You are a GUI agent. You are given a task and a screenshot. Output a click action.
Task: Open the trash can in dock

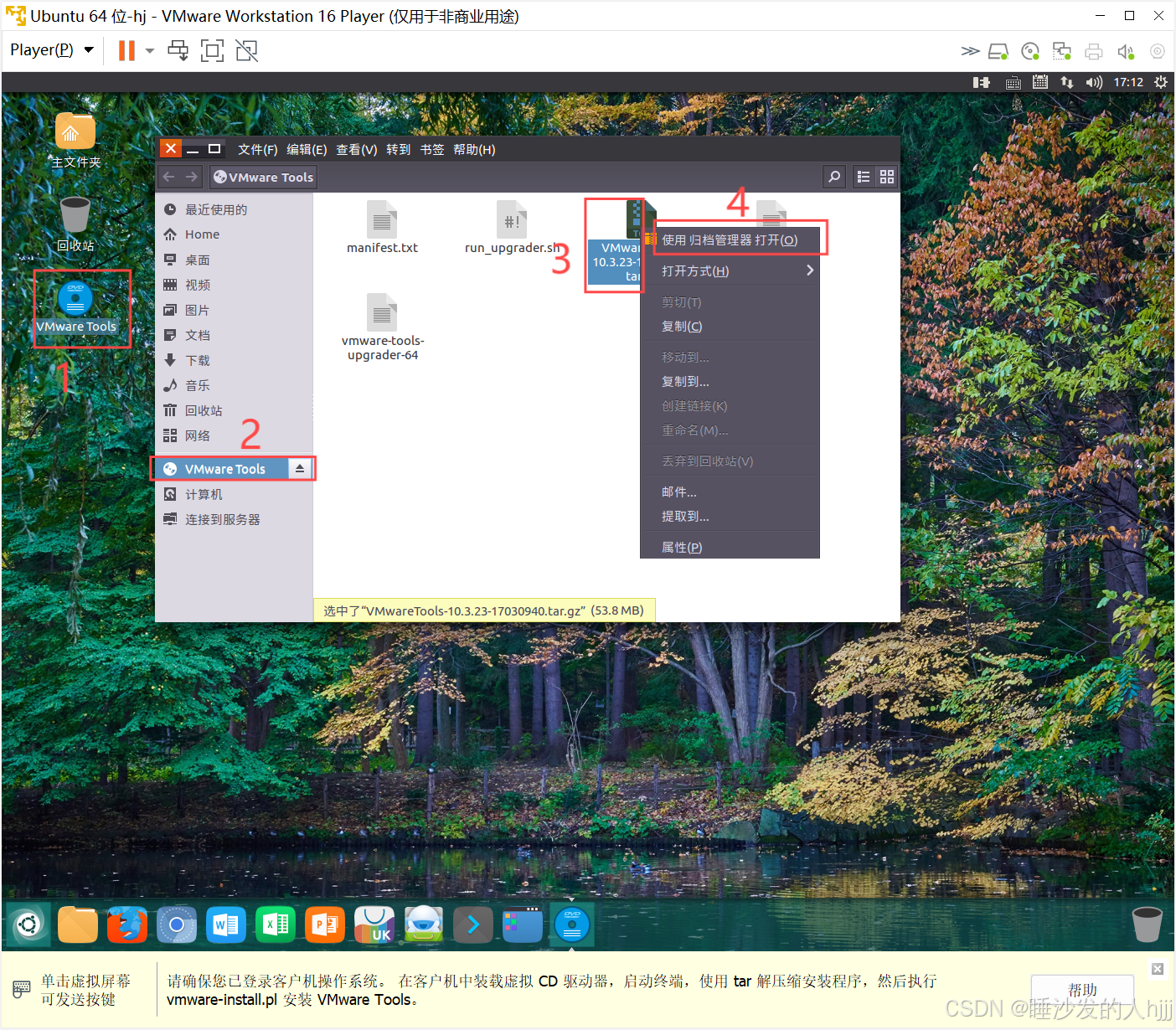1147,925
